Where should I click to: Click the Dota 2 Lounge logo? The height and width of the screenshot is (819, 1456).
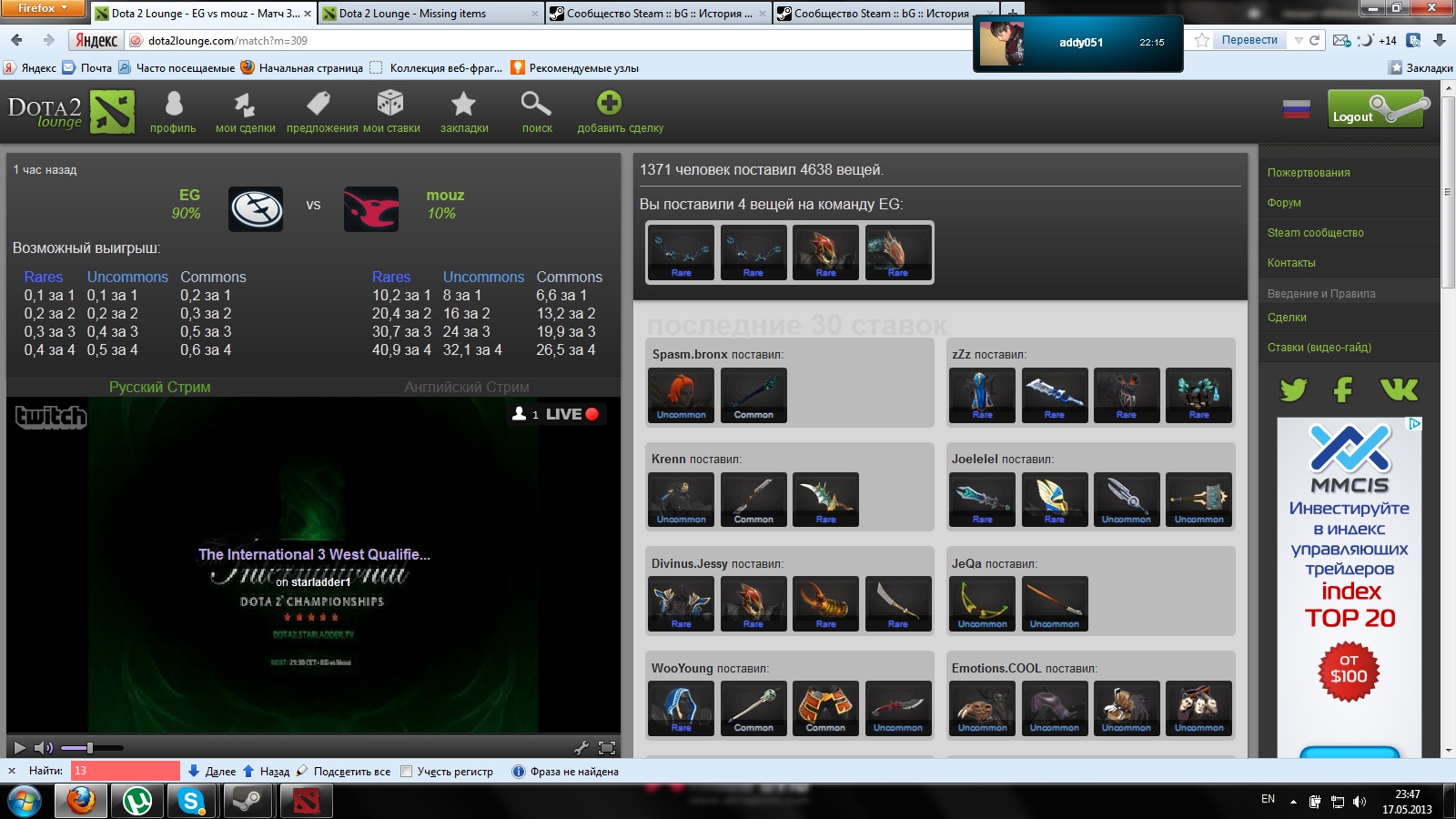click(71, 112)
